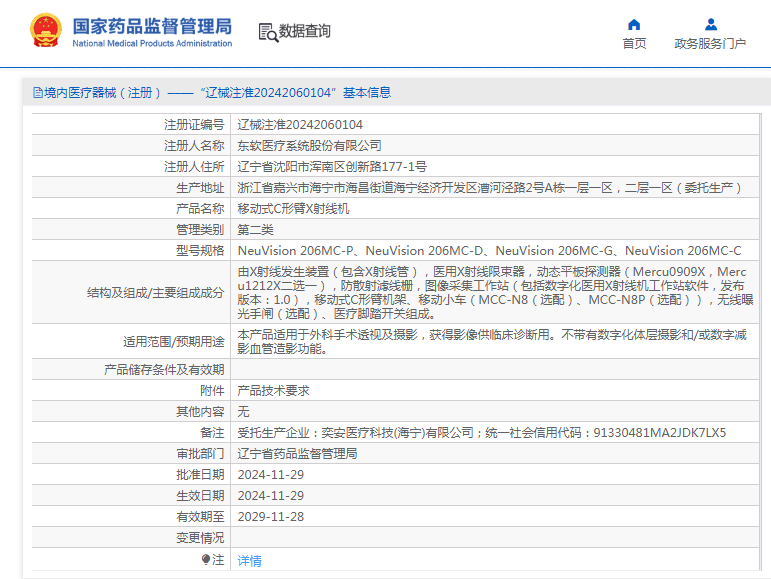The width and height of the screenshot is (771, 579).
Task: Click the 型号规格 row label
Action: pyautogui.click(x=200, y=251)
